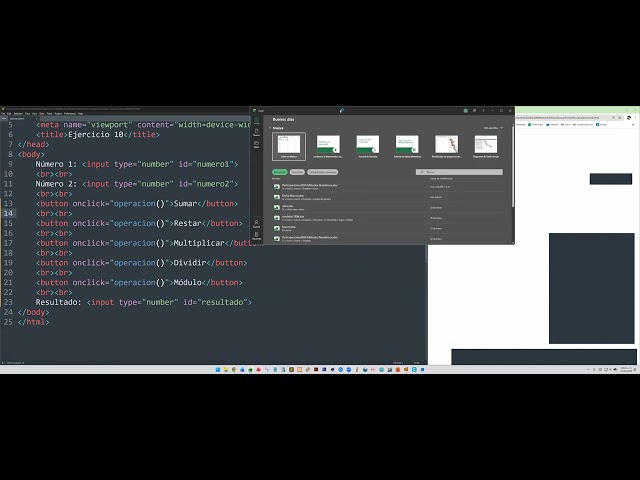Screen dimensions: 640x480
Task: Click the word Restar on line 15
Action: 188,223
